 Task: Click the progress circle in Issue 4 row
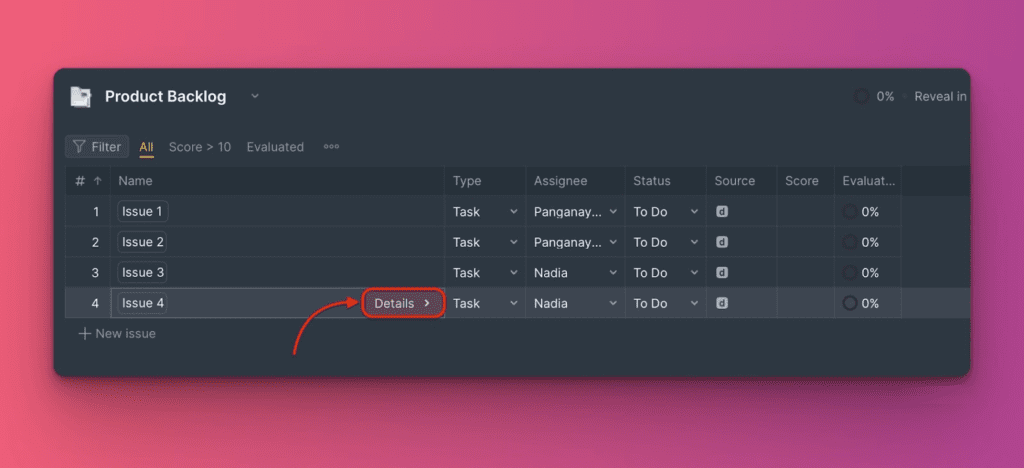tap(850, 303)
